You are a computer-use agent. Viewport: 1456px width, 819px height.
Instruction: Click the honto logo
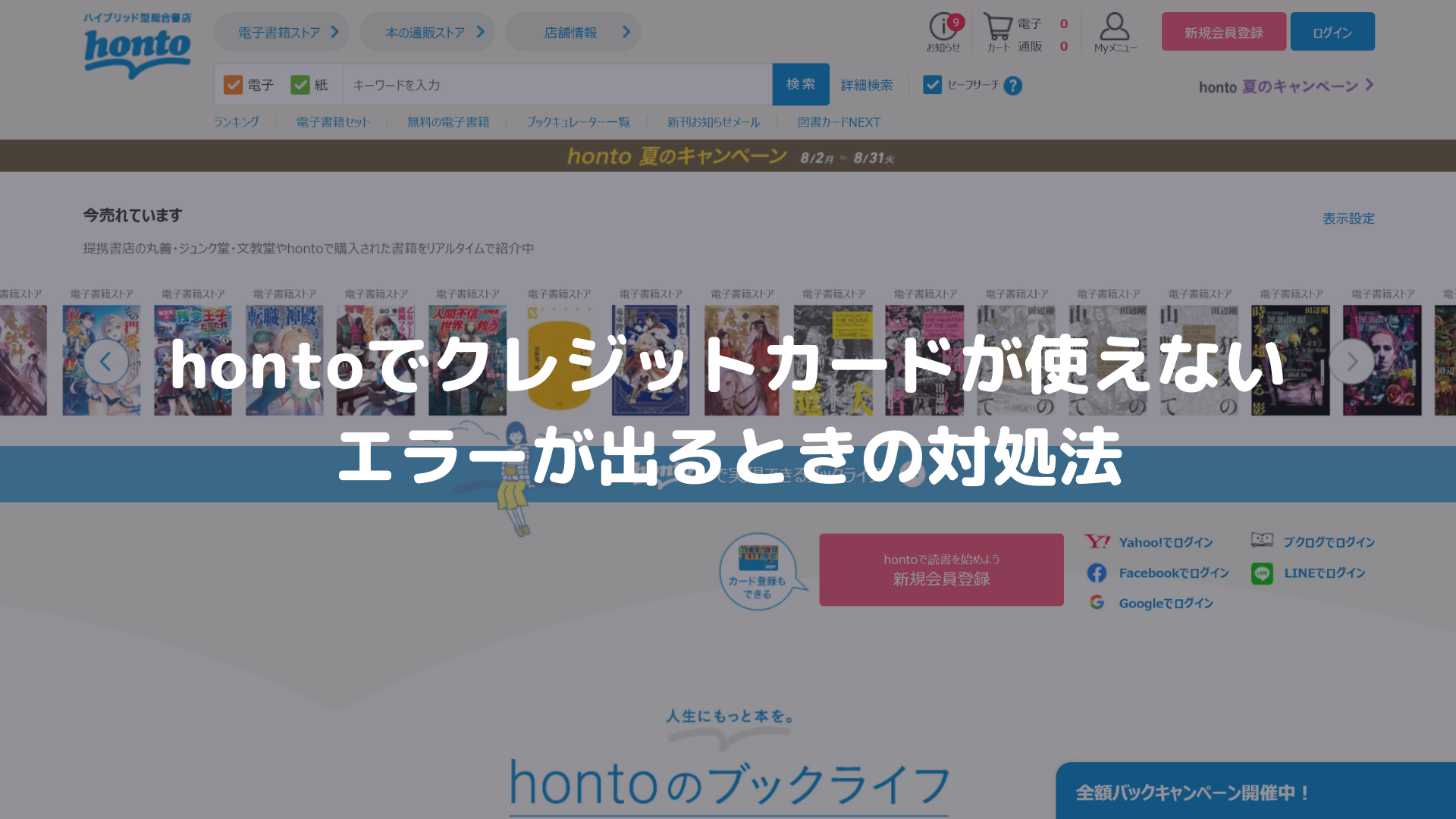point(137,45)
